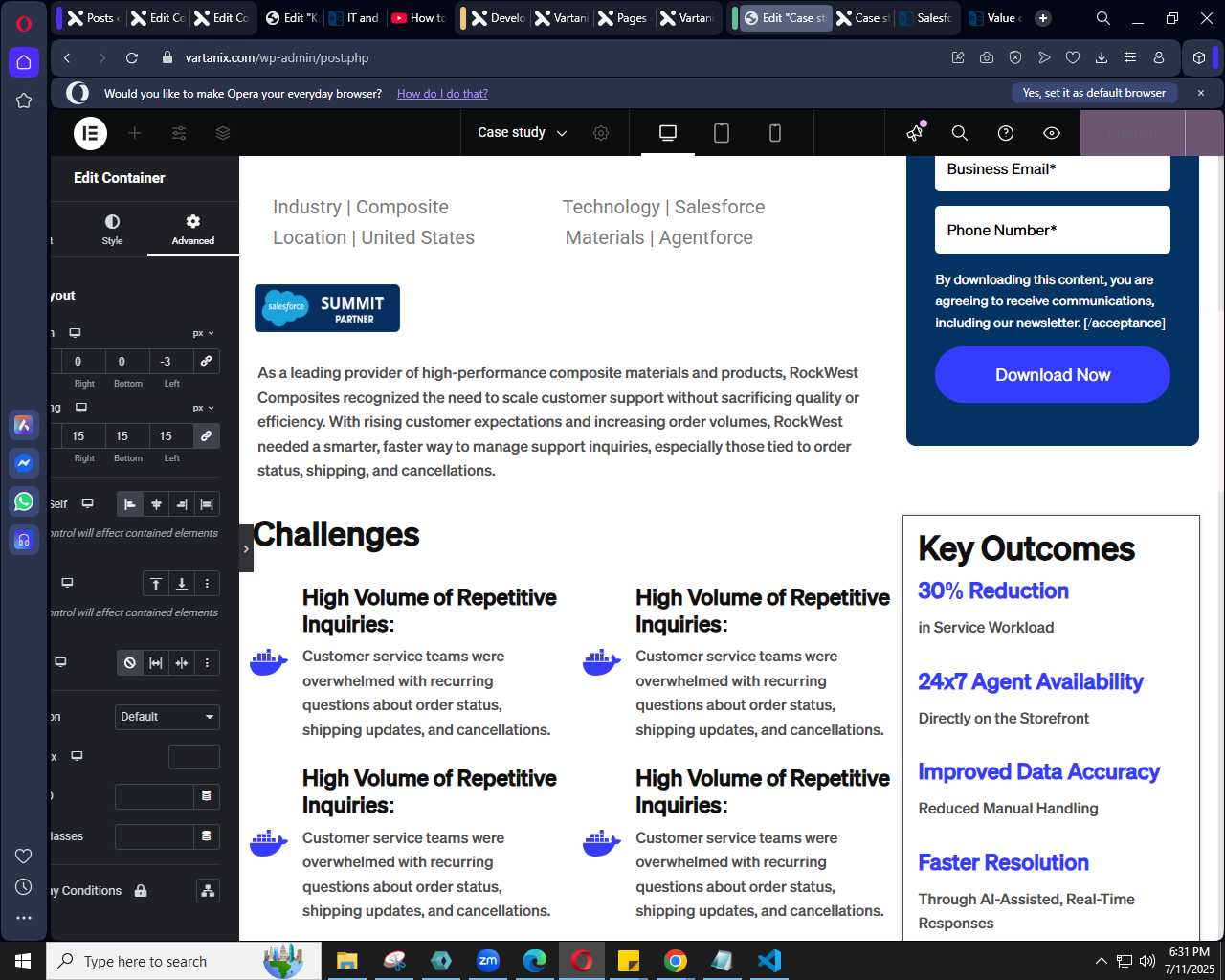Click the add element plus icon
Viewport: 1225px width, 980px height.
click(135, 133)
